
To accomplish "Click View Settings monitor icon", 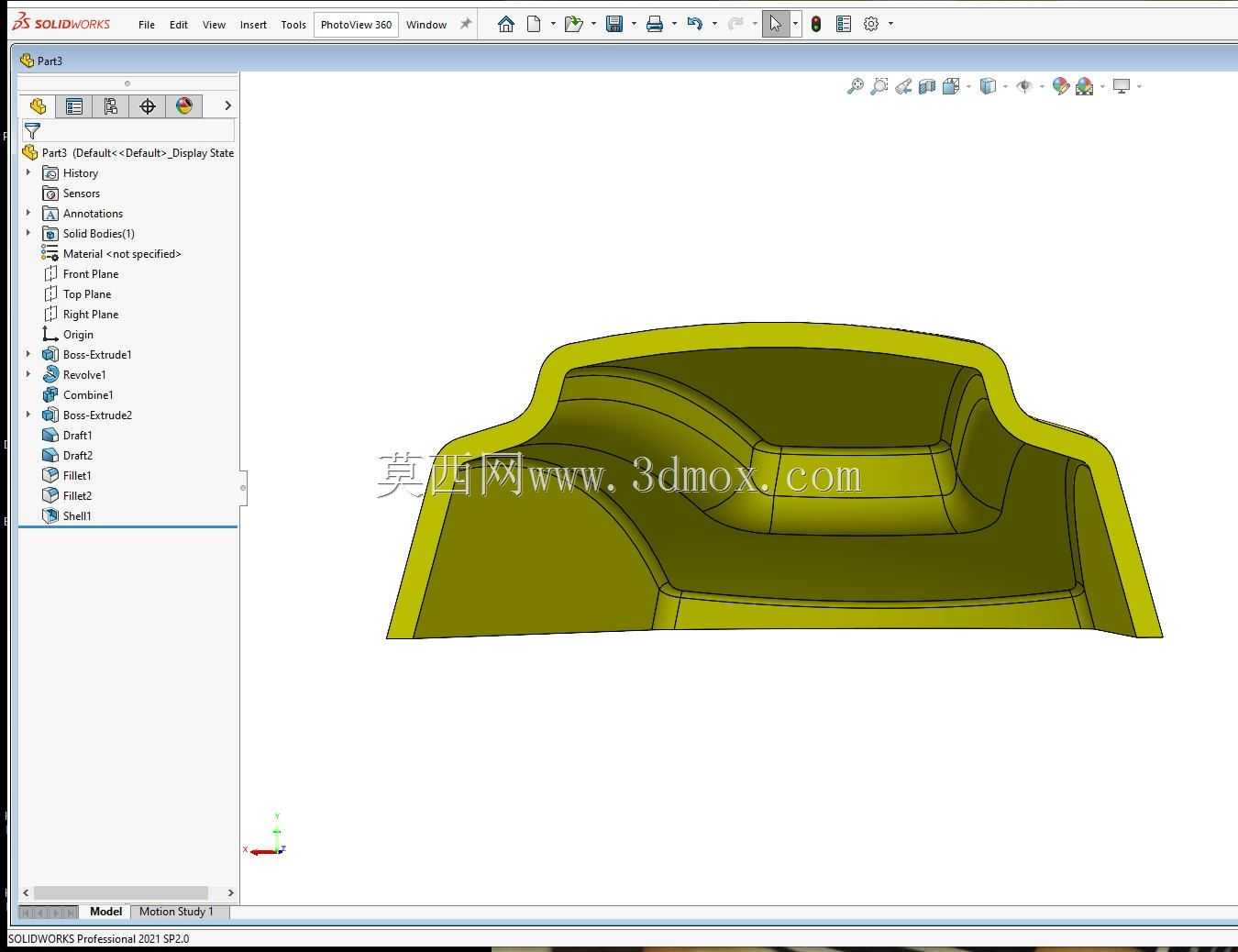I will tap(1122, 86).
